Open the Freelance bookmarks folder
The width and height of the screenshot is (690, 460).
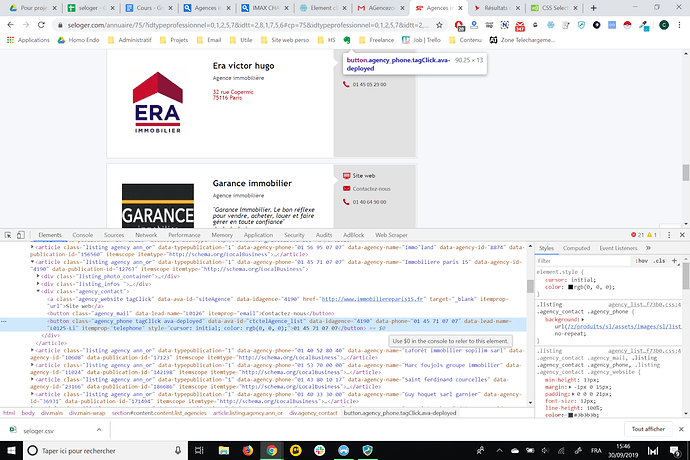tap(376, 40)
